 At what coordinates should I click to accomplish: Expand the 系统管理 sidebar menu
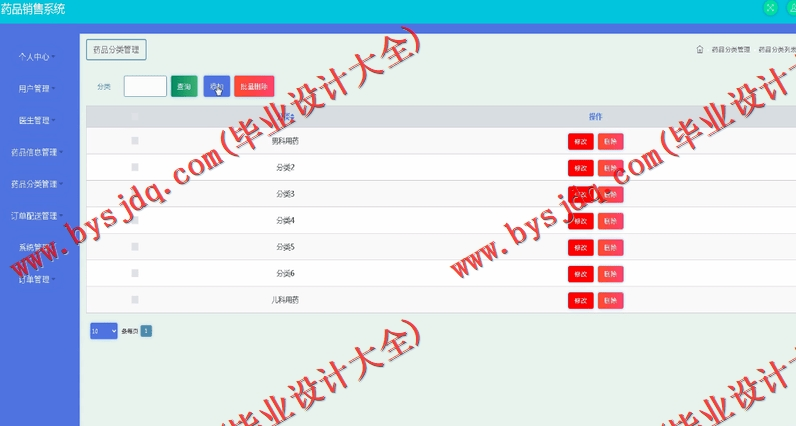click(37, 247)
